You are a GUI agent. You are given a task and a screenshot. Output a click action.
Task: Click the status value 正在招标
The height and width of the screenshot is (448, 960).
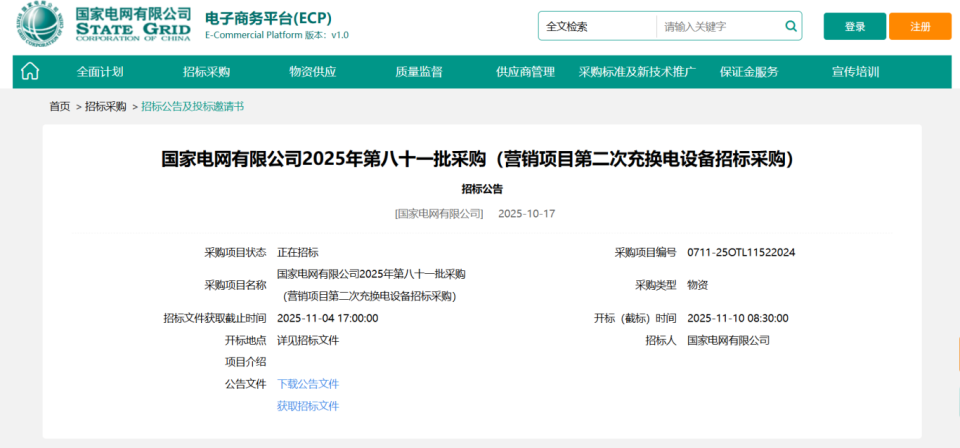(x=298, y=252)
